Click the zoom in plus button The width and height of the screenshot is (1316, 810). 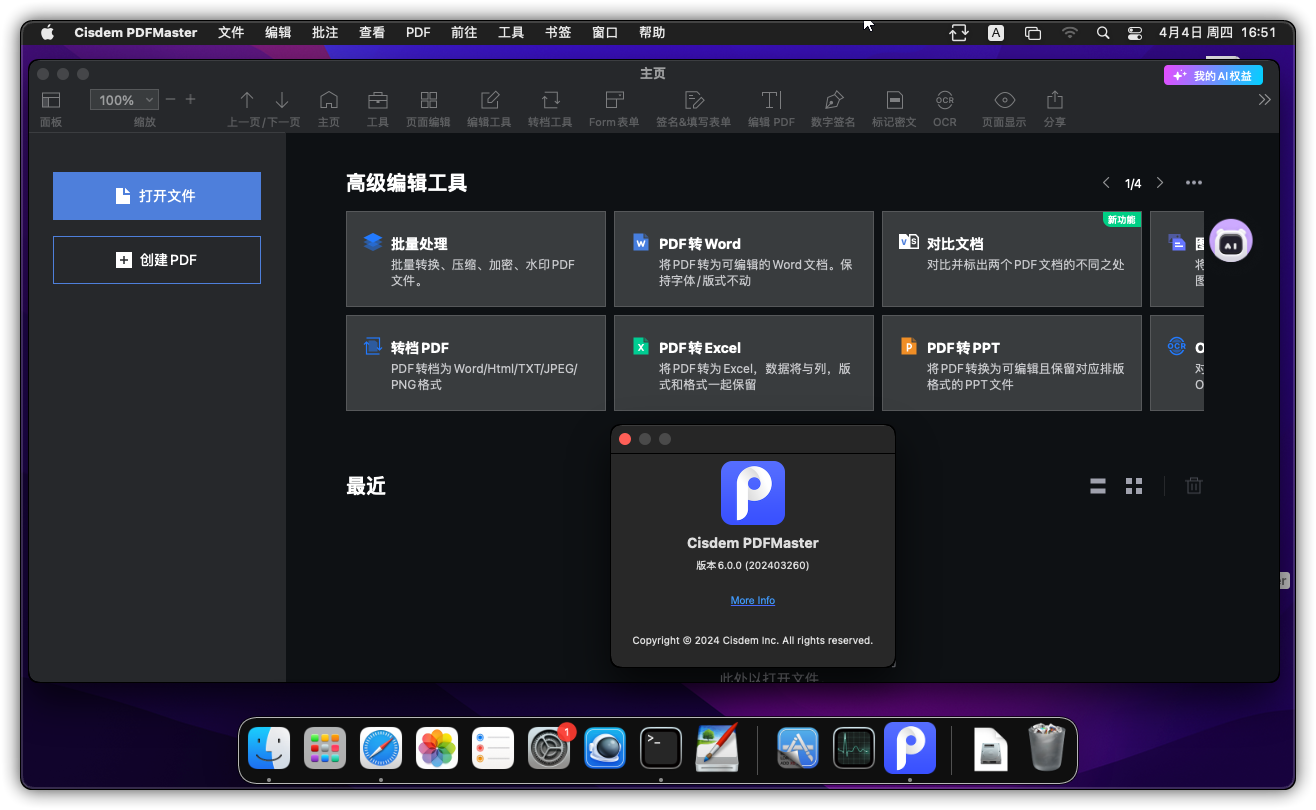[x=191, y=99]
